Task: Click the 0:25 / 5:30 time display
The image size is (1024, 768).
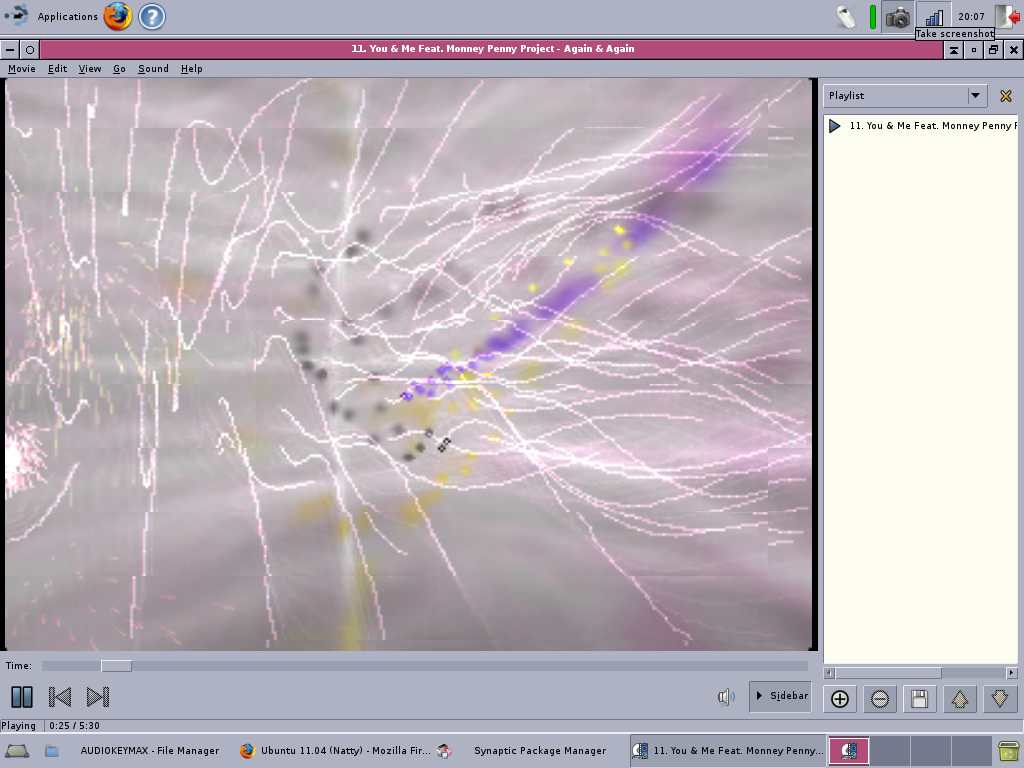Action: point(74,726)
